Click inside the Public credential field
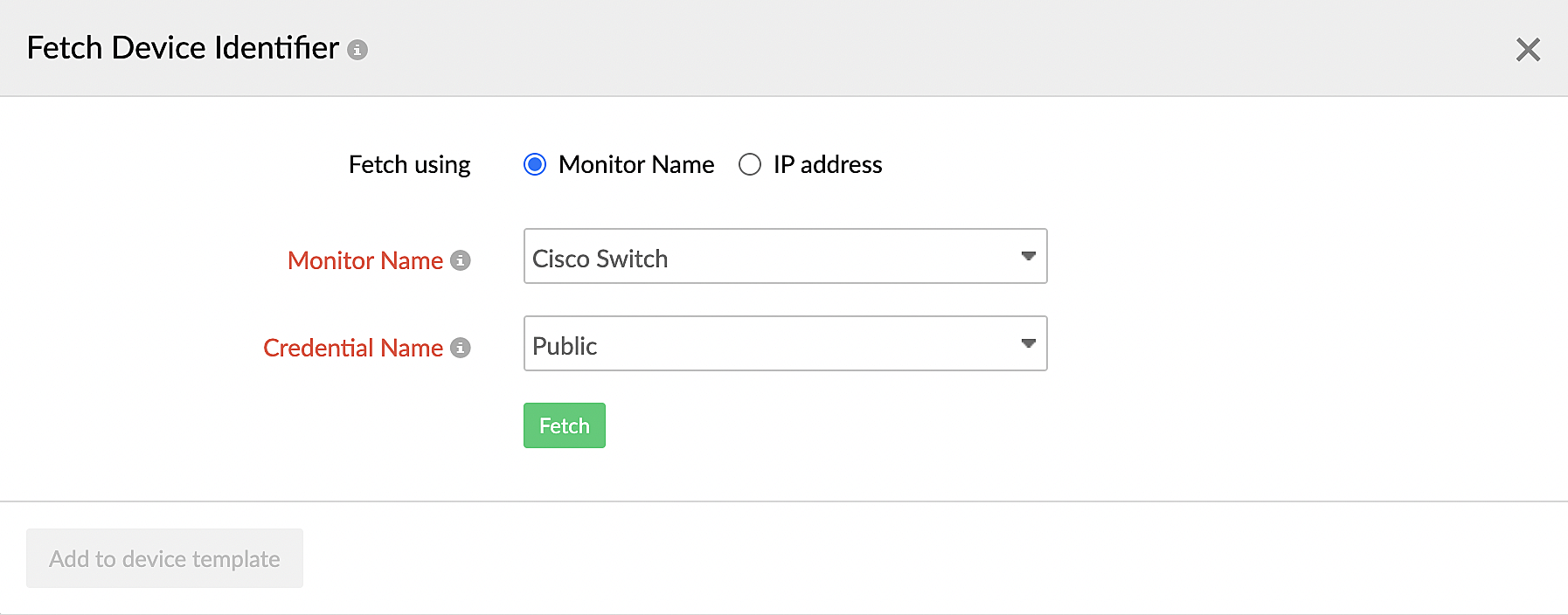Viewport: 1568px width, 615px height. 743,344
